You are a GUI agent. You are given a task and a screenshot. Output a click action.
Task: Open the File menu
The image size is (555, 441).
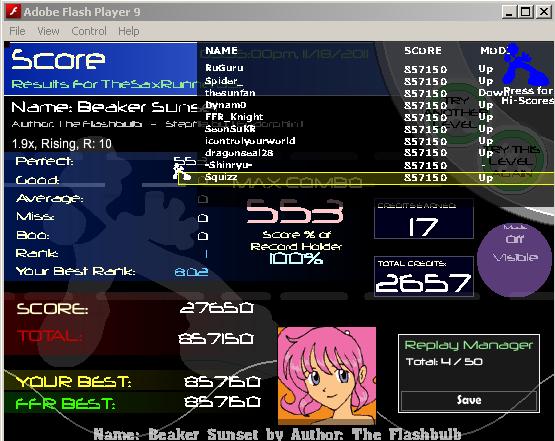click(x=17, y=31)
